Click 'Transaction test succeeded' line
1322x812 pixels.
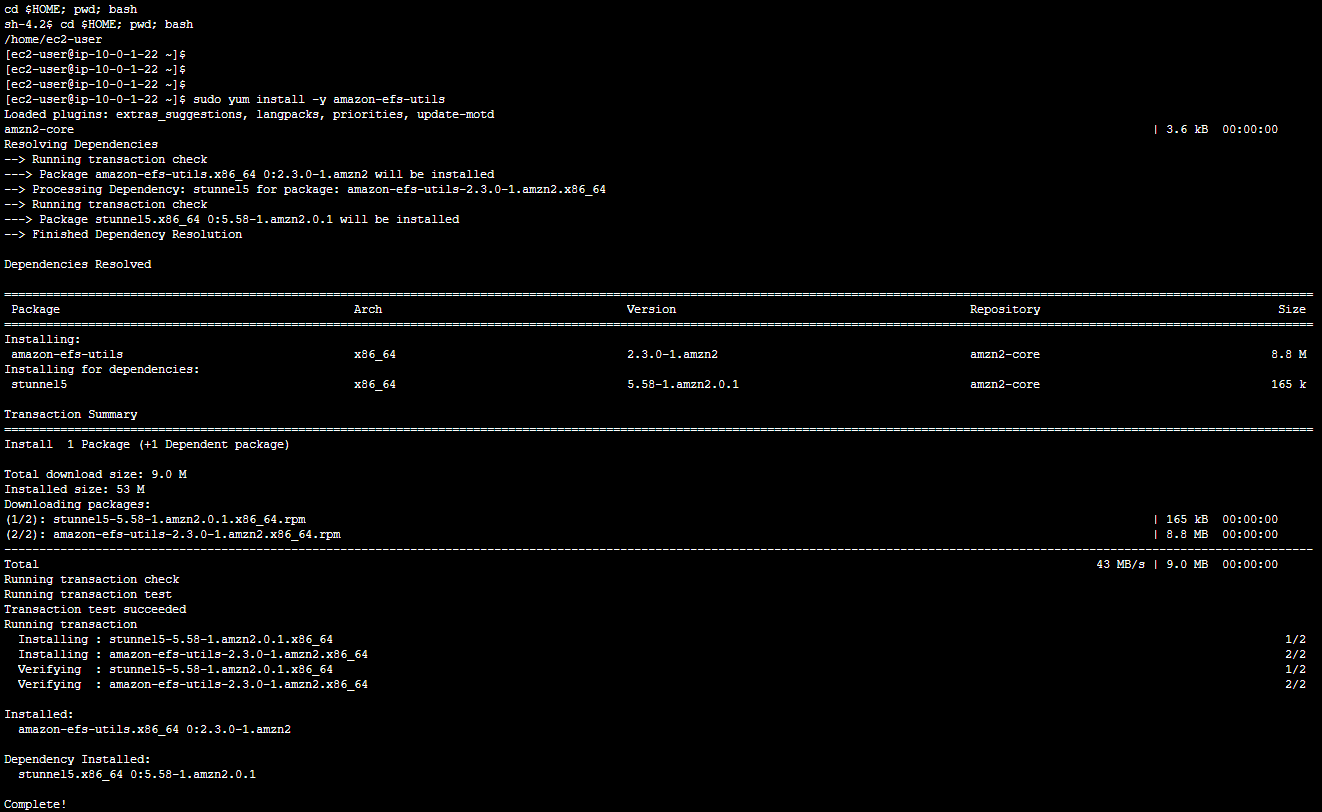pos(95,609)
